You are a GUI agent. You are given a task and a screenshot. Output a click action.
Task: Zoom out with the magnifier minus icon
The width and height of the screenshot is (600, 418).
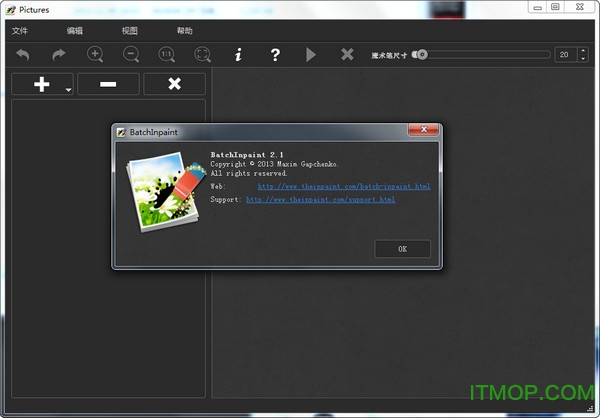(x=131, y=54)
